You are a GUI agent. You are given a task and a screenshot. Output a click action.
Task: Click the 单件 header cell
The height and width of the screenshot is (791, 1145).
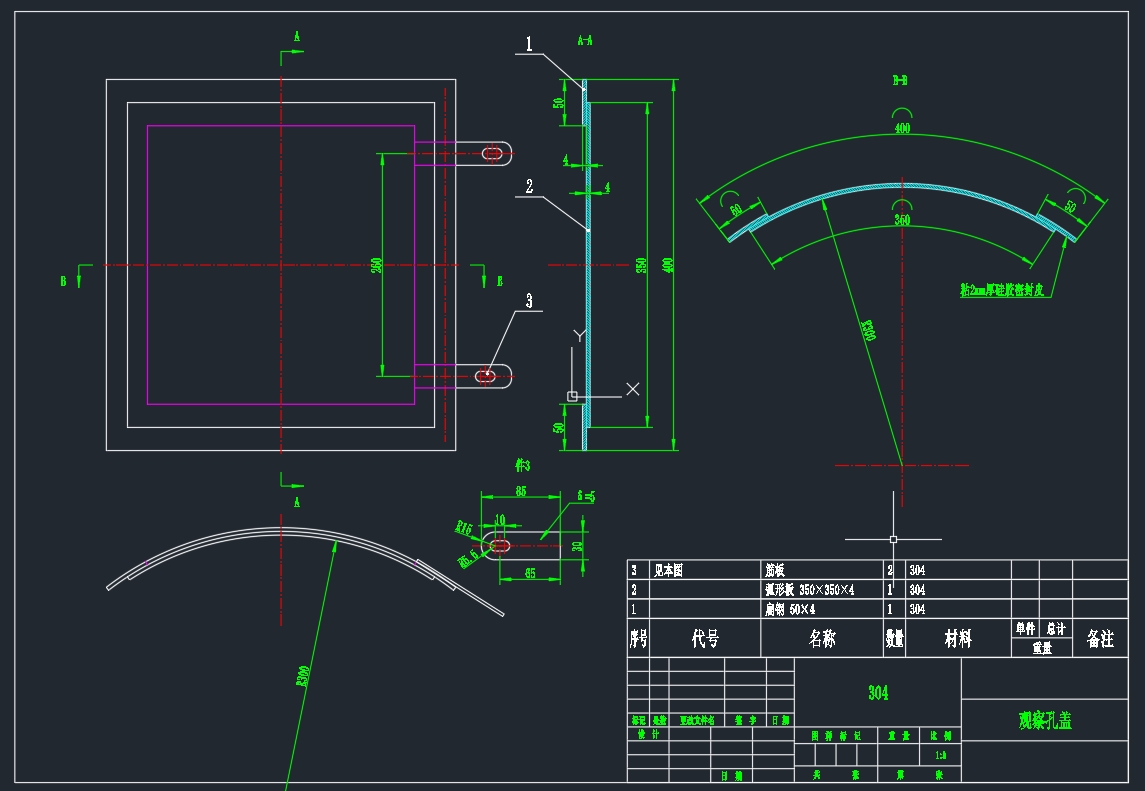(x=1025, y=628)
